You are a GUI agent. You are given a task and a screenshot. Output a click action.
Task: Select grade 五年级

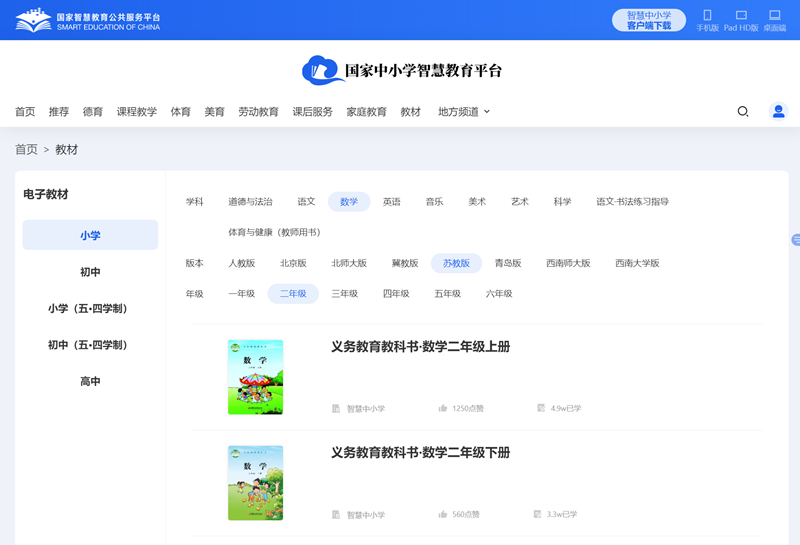pos(447,293)
